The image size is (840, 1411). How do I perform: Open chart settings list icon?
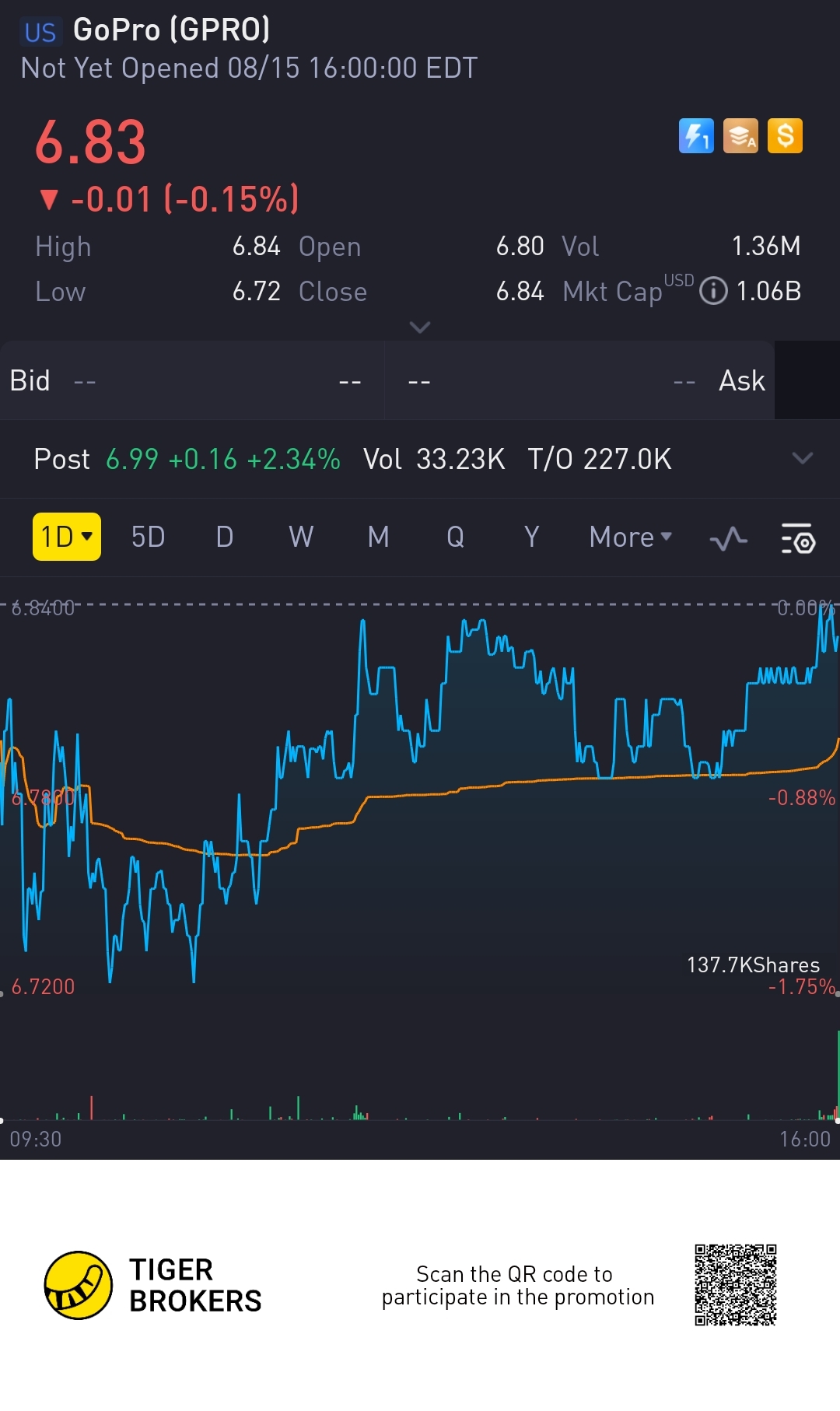click(x=797, y=538)
